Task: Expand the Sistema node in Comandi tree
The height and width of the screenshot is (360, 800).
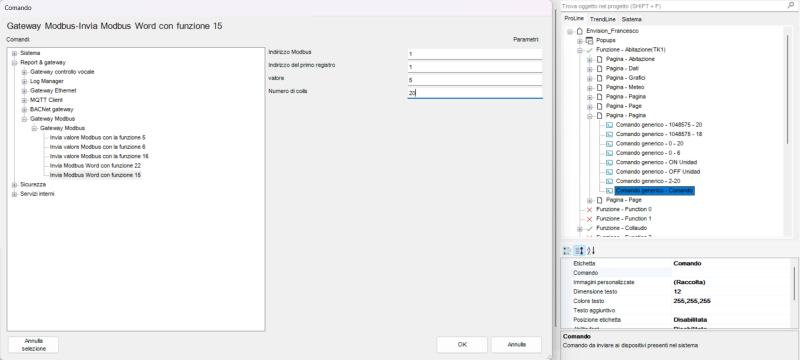Action: pyautogui.click(x=14, y=53)
